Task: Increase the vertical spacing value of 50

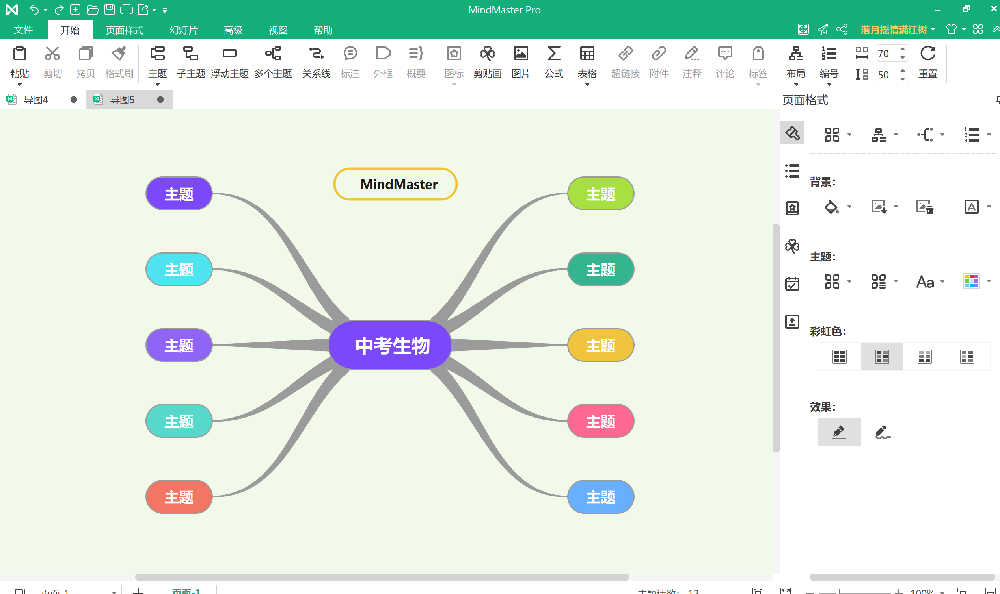Action: pos(902,71)
